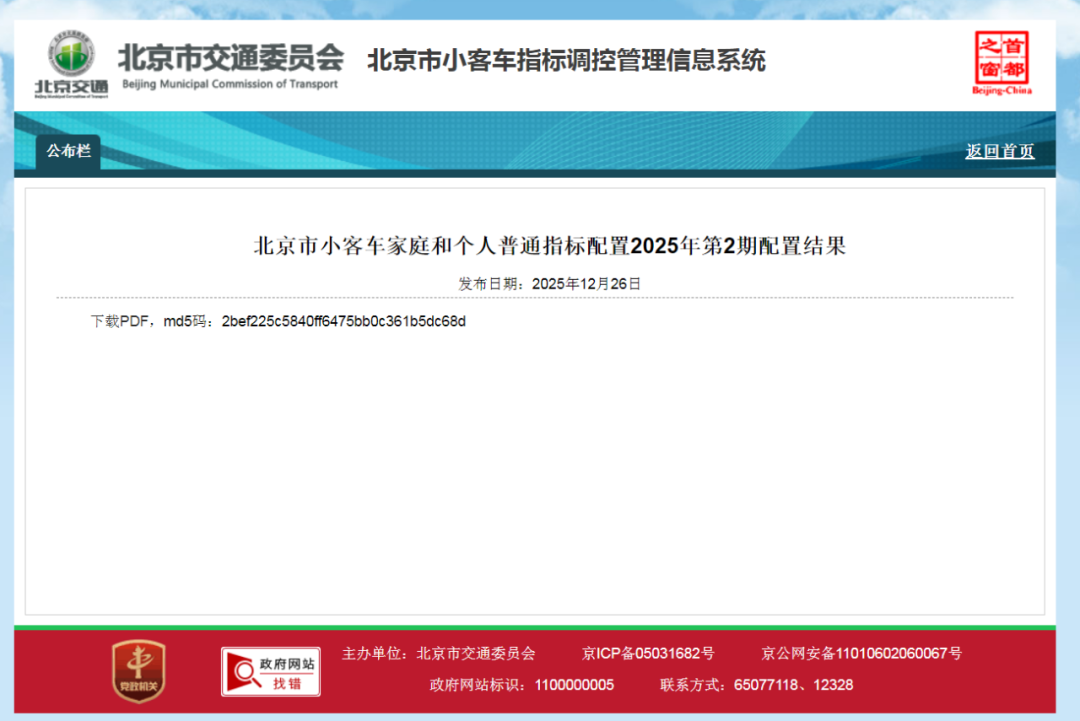Click the 找错 red label text
This screenshot has height=721, width=1080.
pyautogui.click(x=287, y=683)
